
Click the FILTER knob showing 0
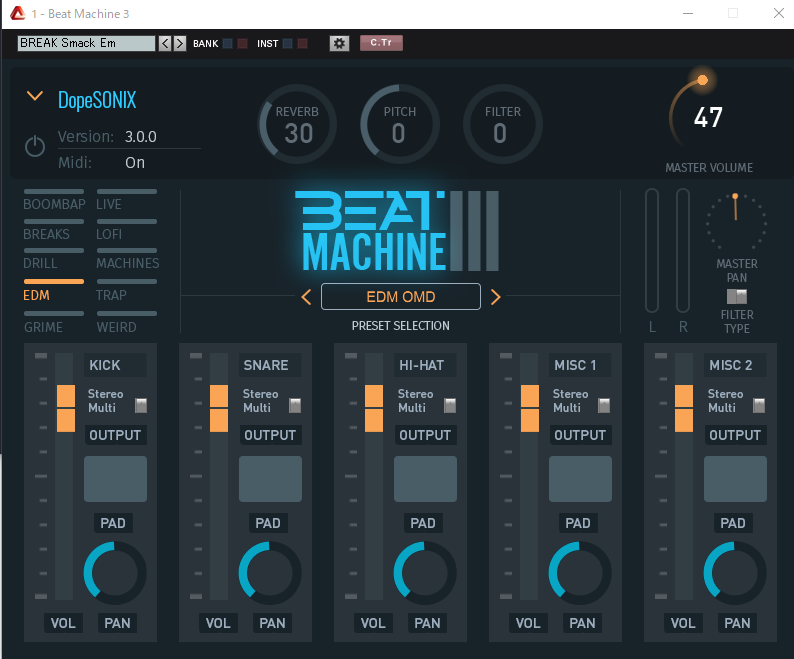click(502, 124)
